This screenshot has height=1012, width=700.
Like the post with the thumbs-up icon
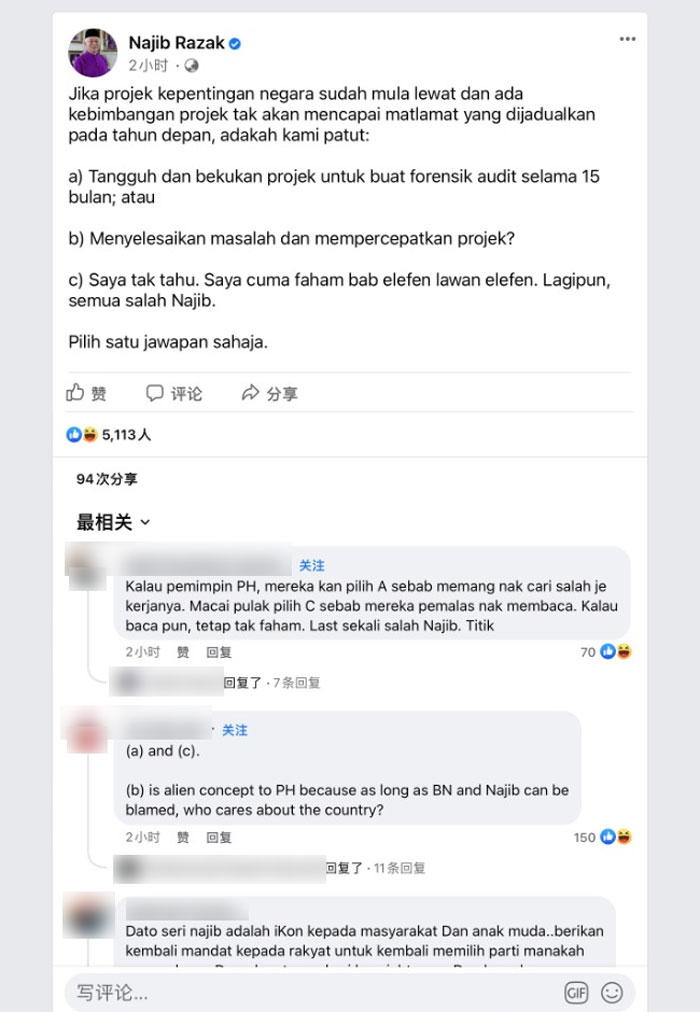pos(75,392)
